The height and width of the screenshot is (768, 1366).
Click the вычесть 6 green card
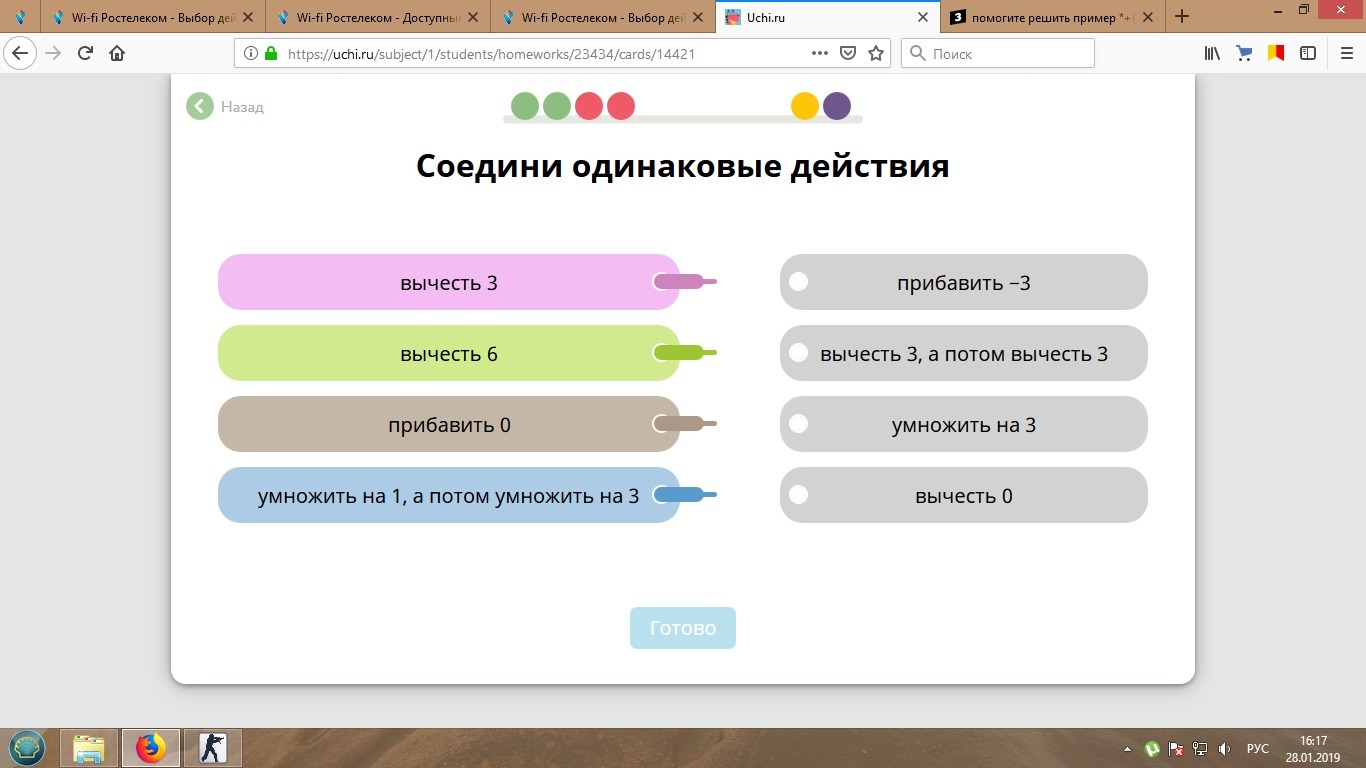coord(448,353)
